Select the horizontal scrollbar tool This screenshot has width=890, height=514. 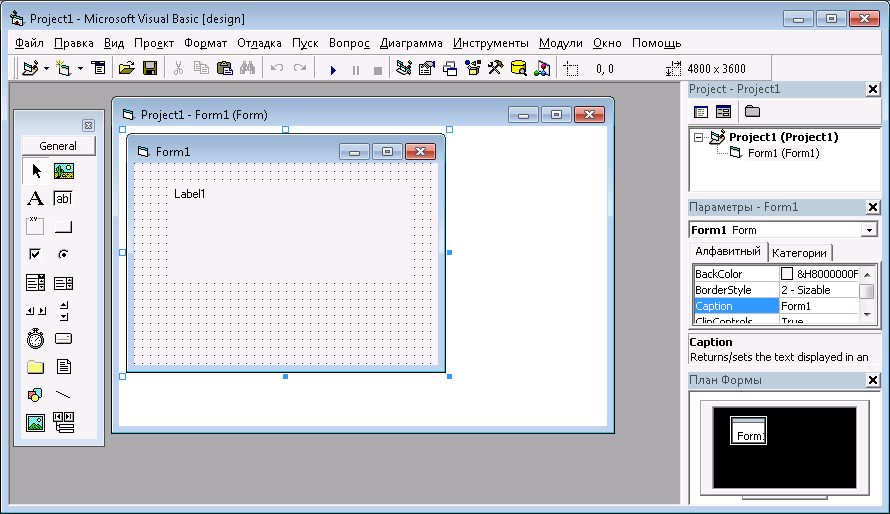click(x=35, y=310)
